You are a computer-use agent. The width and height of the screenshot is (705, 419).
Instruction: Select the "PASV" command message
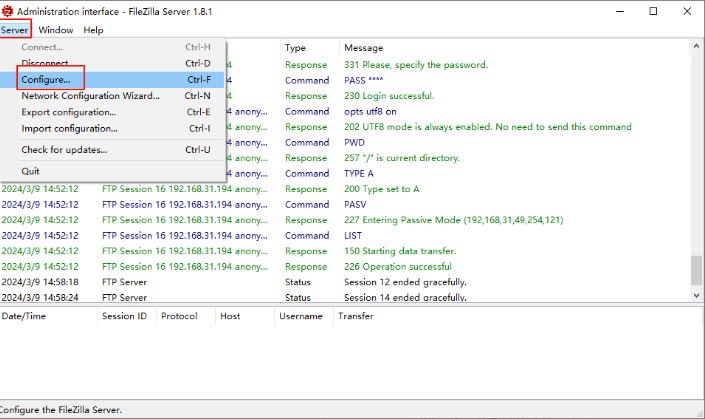pos(355,205)
